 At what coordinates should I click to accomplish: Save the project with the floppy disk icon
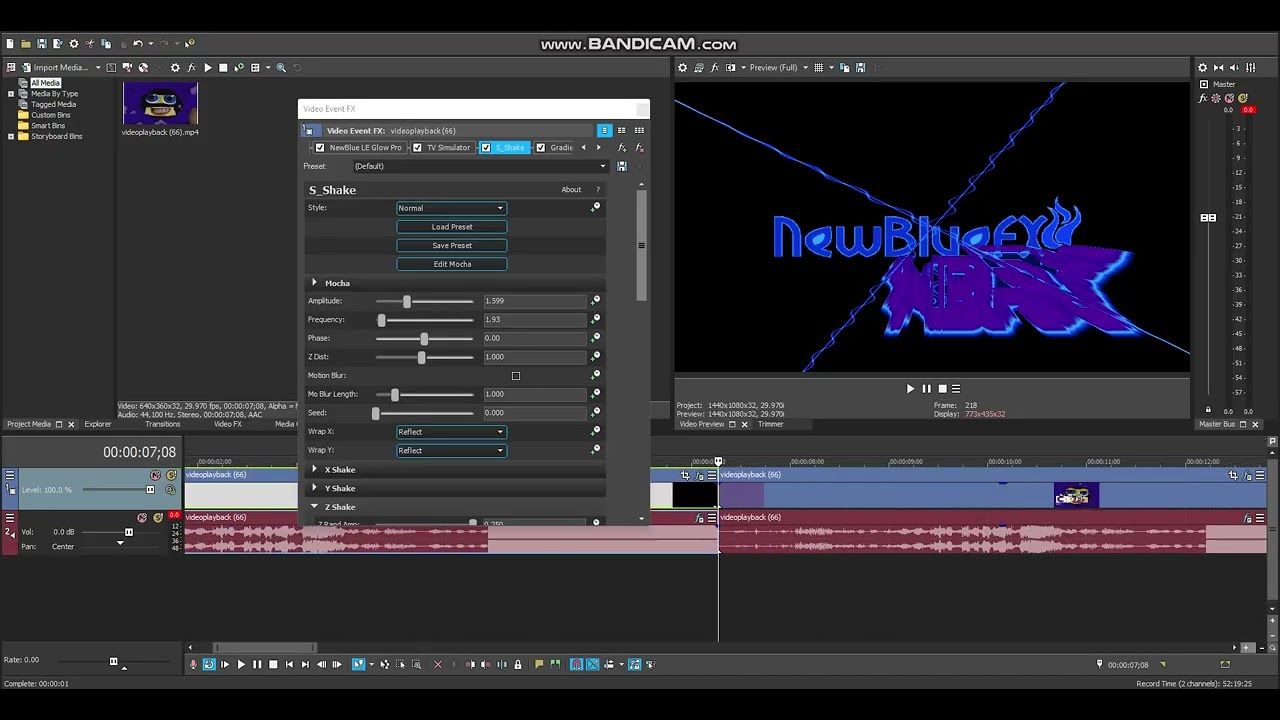[42, 44]
